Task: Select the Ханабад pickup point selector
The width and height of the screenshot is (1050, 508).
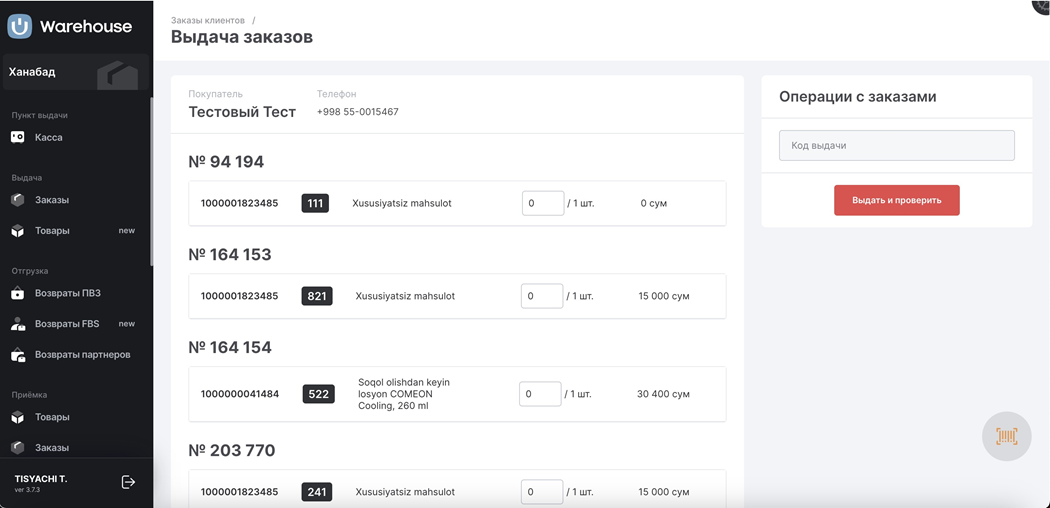Action: [x=76, y=73]
